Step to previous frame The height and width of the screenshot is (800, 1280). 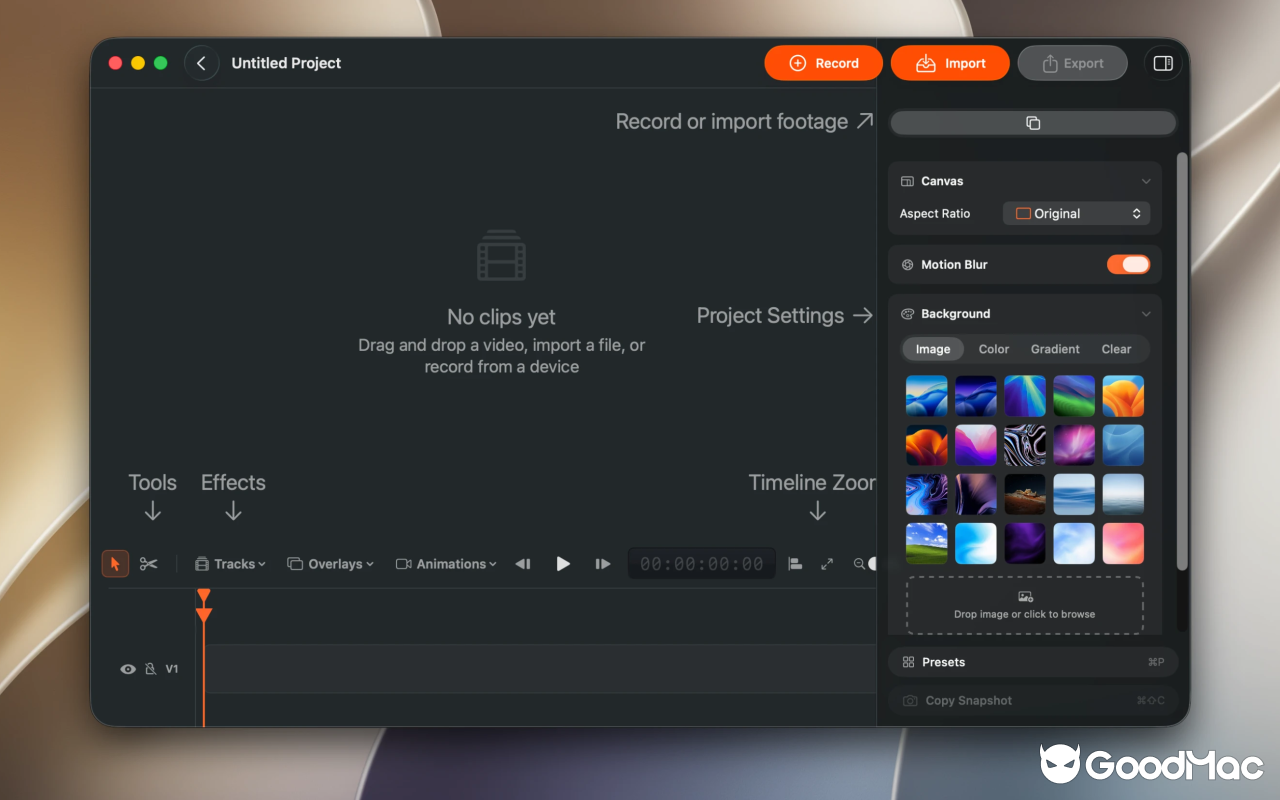click(523, 564)
